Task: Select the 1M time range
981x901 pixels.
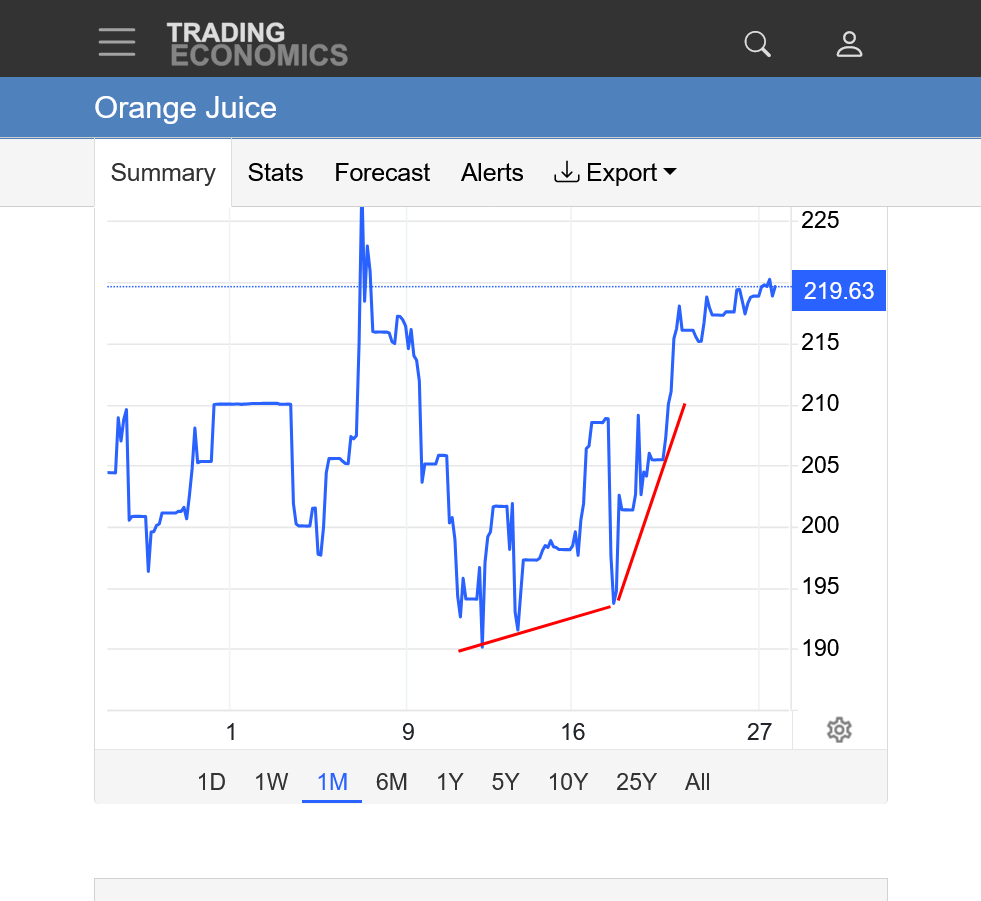Action: point(332,782)
